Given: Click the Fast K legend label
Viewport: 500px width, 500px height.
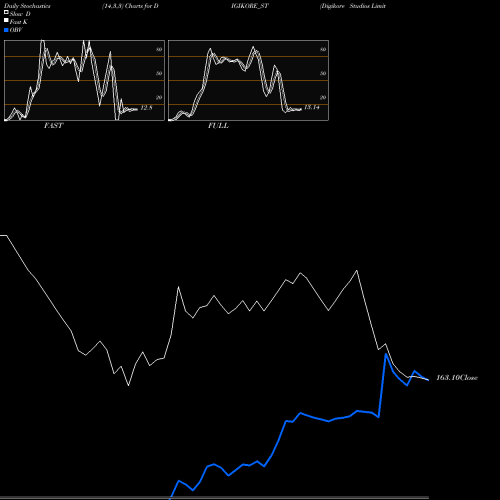Looking at the screenshot, I should (x=19, y=22).
